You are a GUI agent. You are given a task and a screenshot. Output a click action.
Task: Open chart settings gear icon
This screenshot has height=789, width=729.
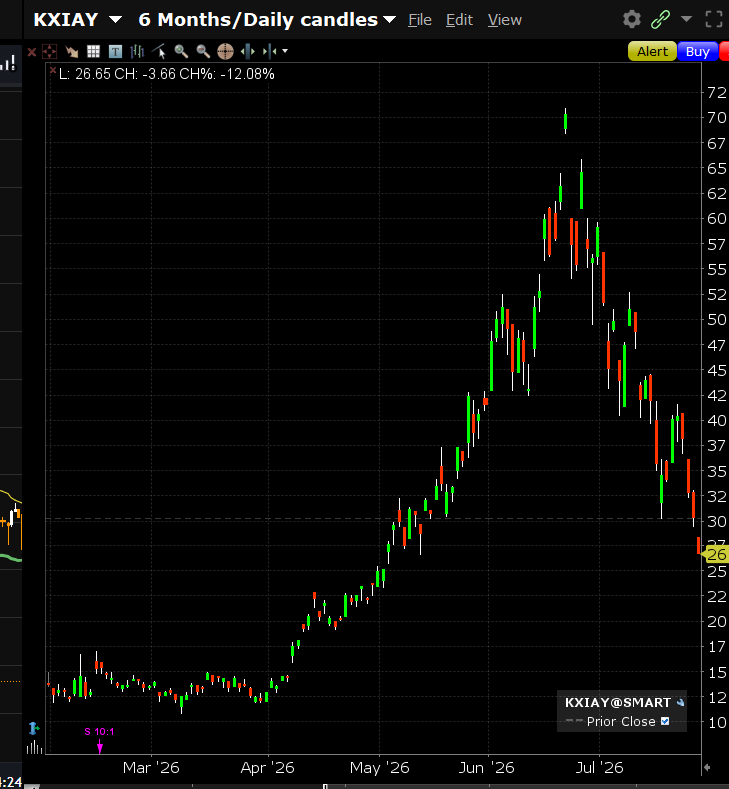click(632, 20)
